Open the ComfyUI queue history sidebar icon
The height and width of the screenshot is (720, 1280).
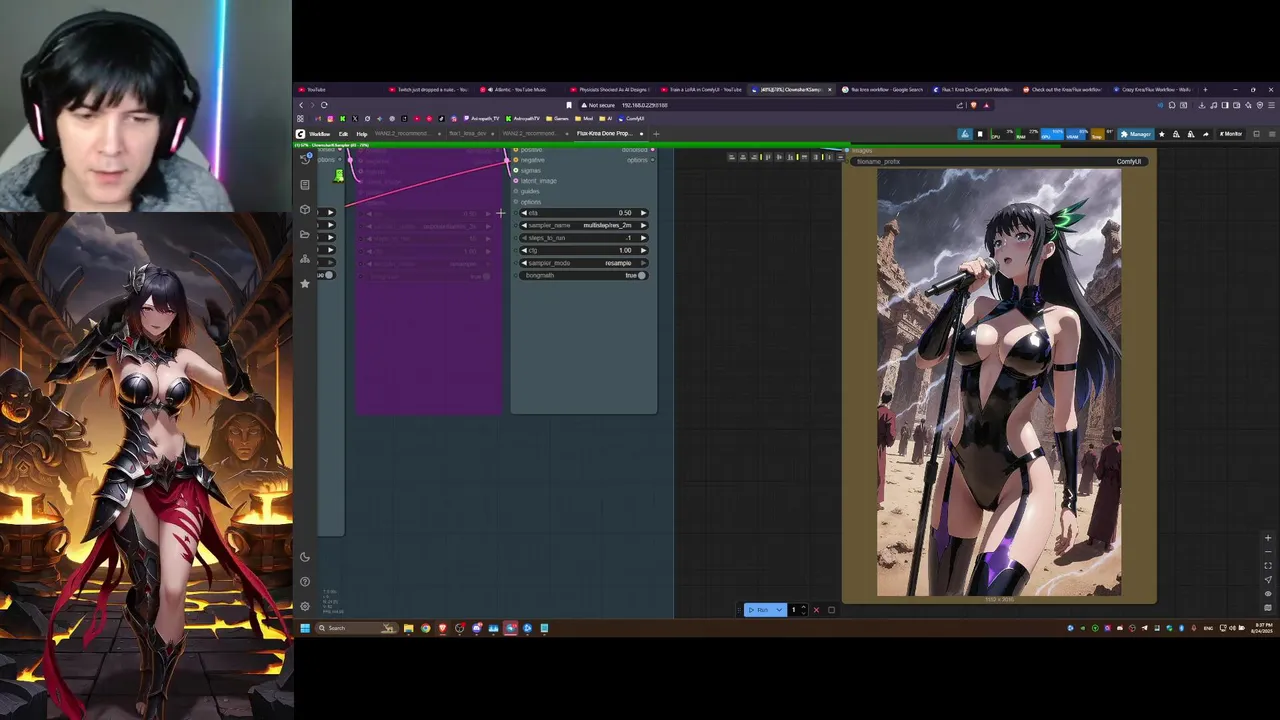305,159
